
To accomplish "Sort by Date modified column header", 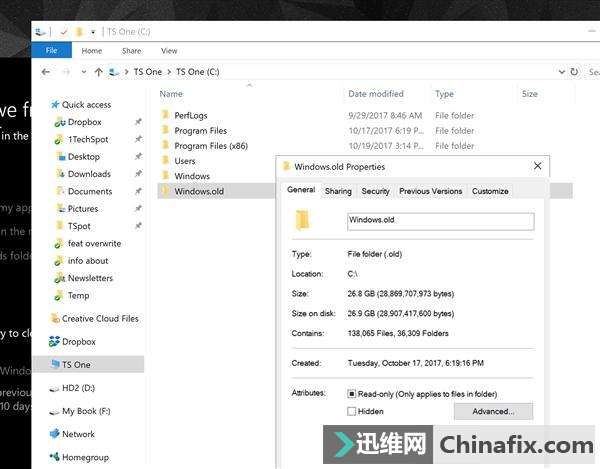I will point(376,94).
